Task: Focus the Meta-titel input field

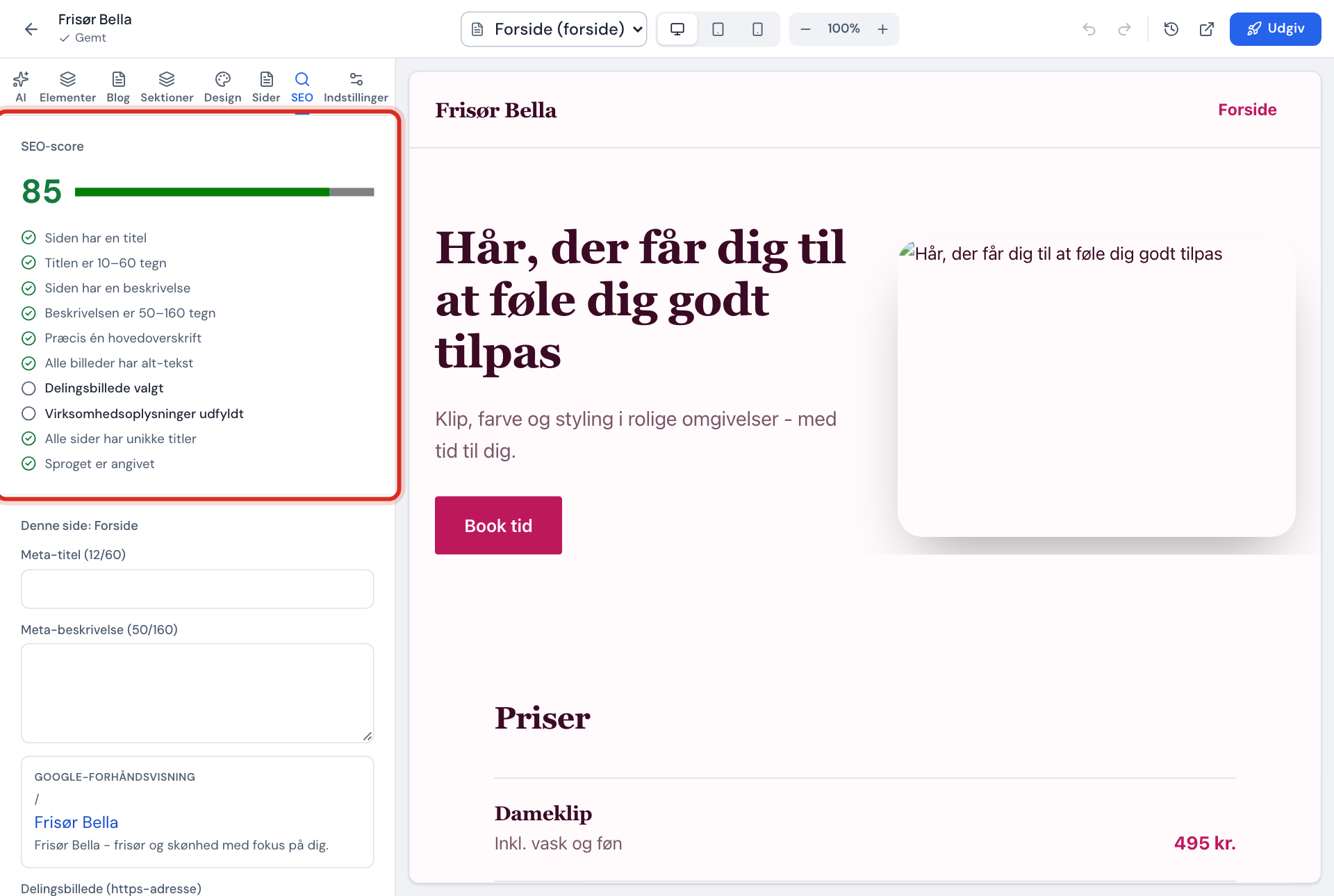Action: coord(197,589)
